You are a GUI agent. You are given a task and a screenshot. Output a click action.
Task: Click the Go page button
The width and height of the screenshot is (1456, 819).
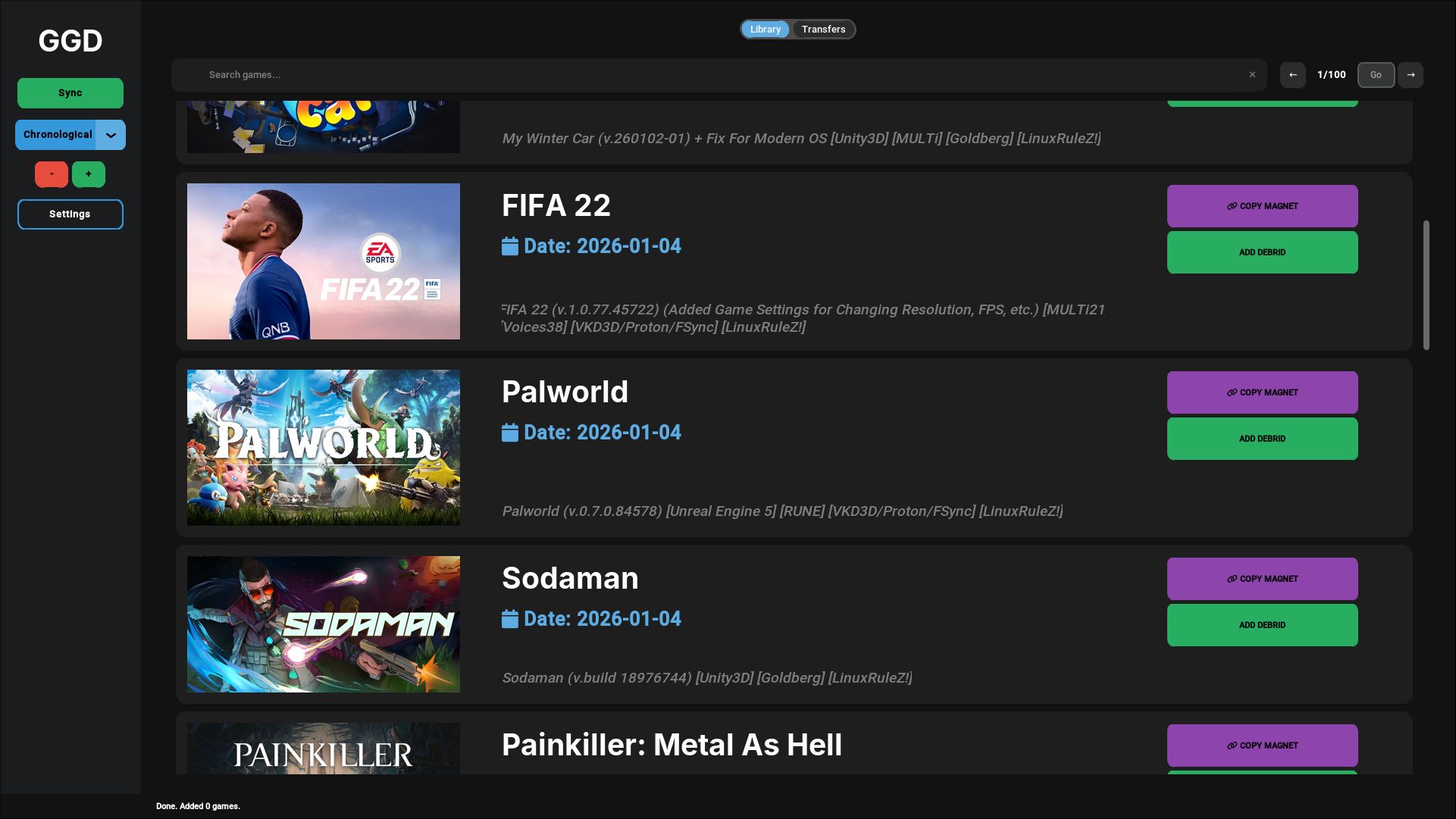[1375, 75]
